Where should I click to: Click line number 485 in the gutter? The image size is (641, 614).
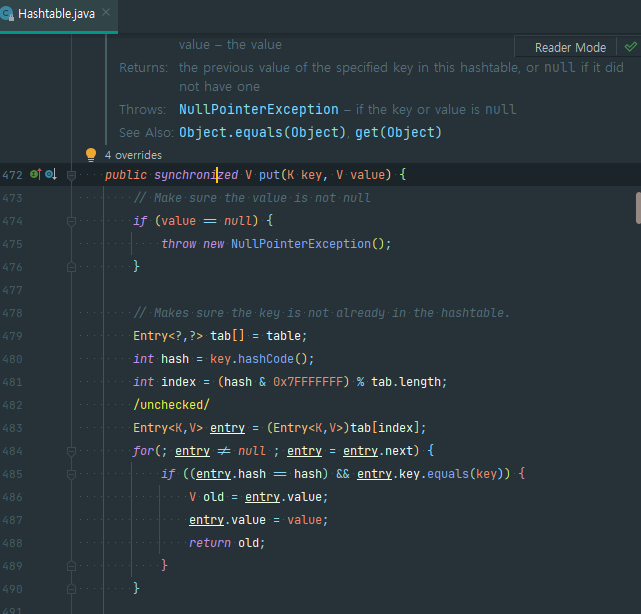click(x=12, y=474)
